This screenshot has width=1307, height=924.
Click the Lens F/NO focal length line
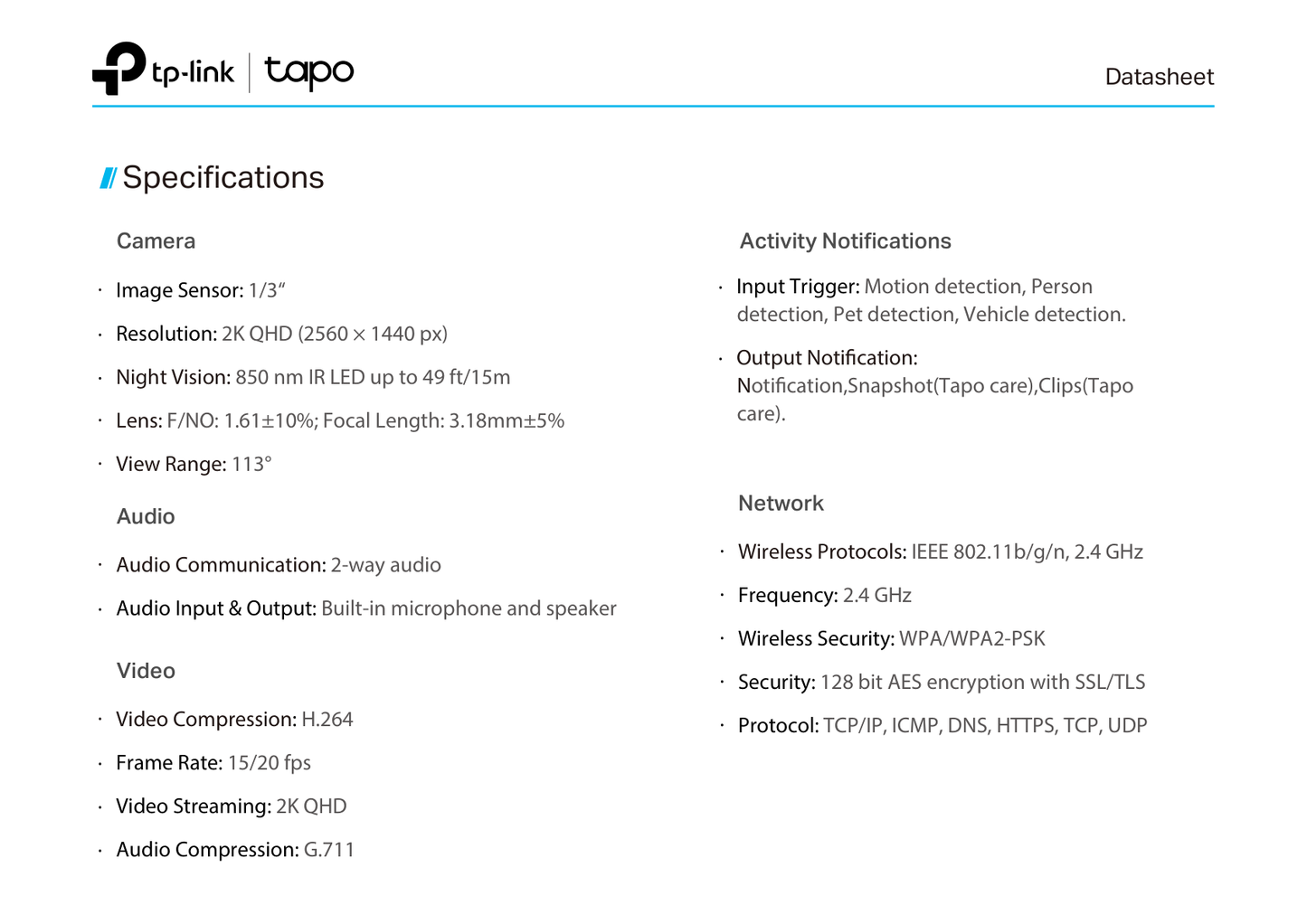click(340, 420)
